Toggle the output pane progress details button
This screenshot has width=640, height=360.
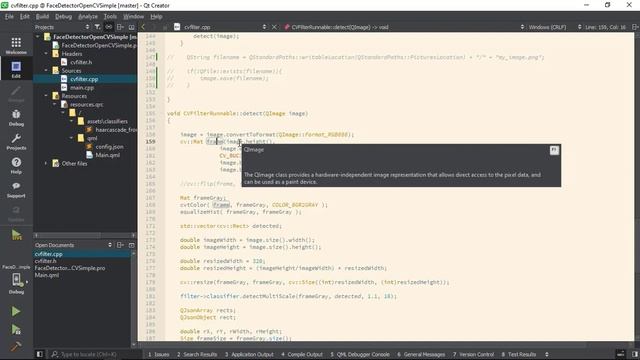point(620,354)
